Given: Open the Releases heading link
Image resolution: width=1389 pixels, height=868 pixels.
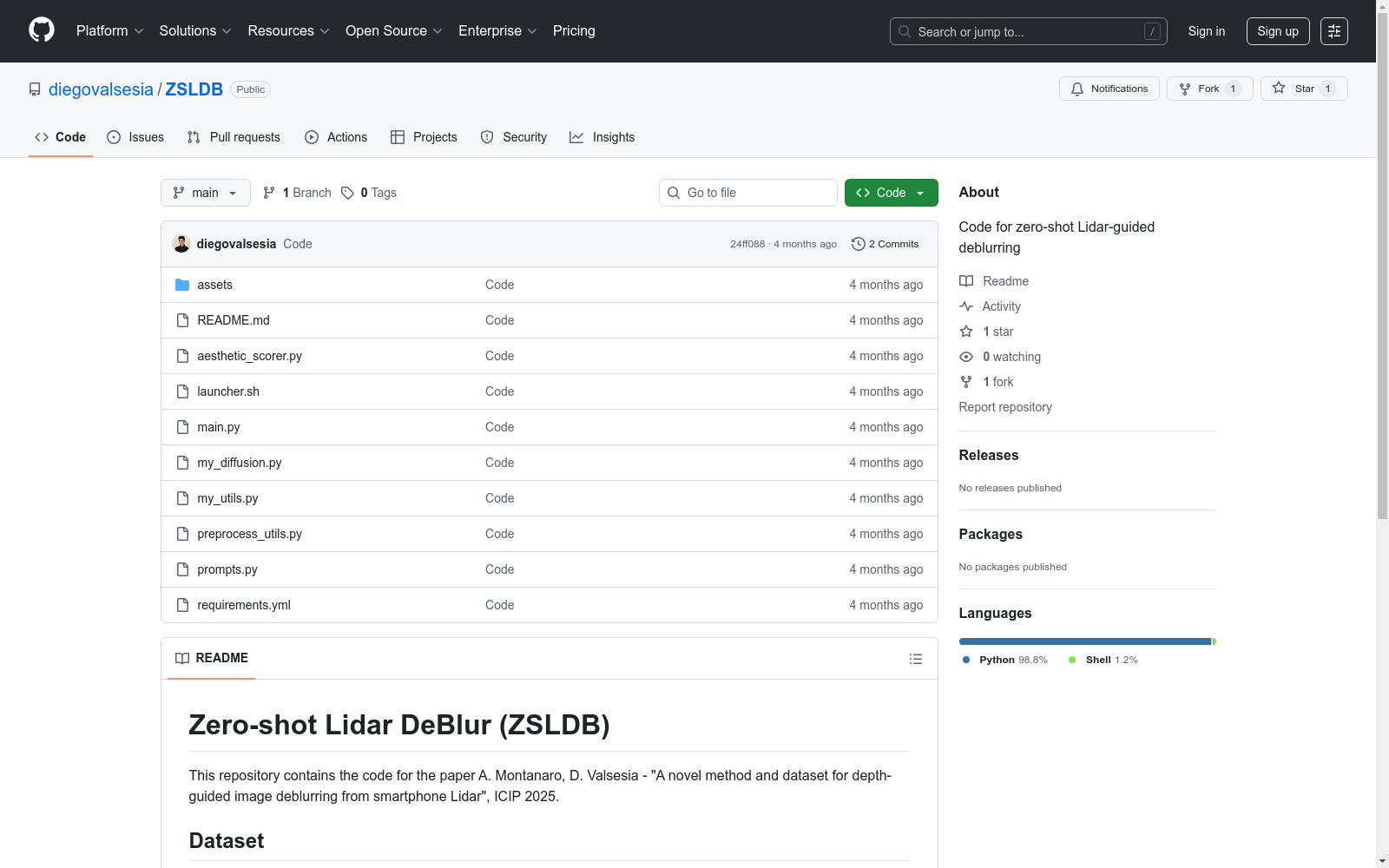Looking at the screenshot, I should [x=989, y=455].
